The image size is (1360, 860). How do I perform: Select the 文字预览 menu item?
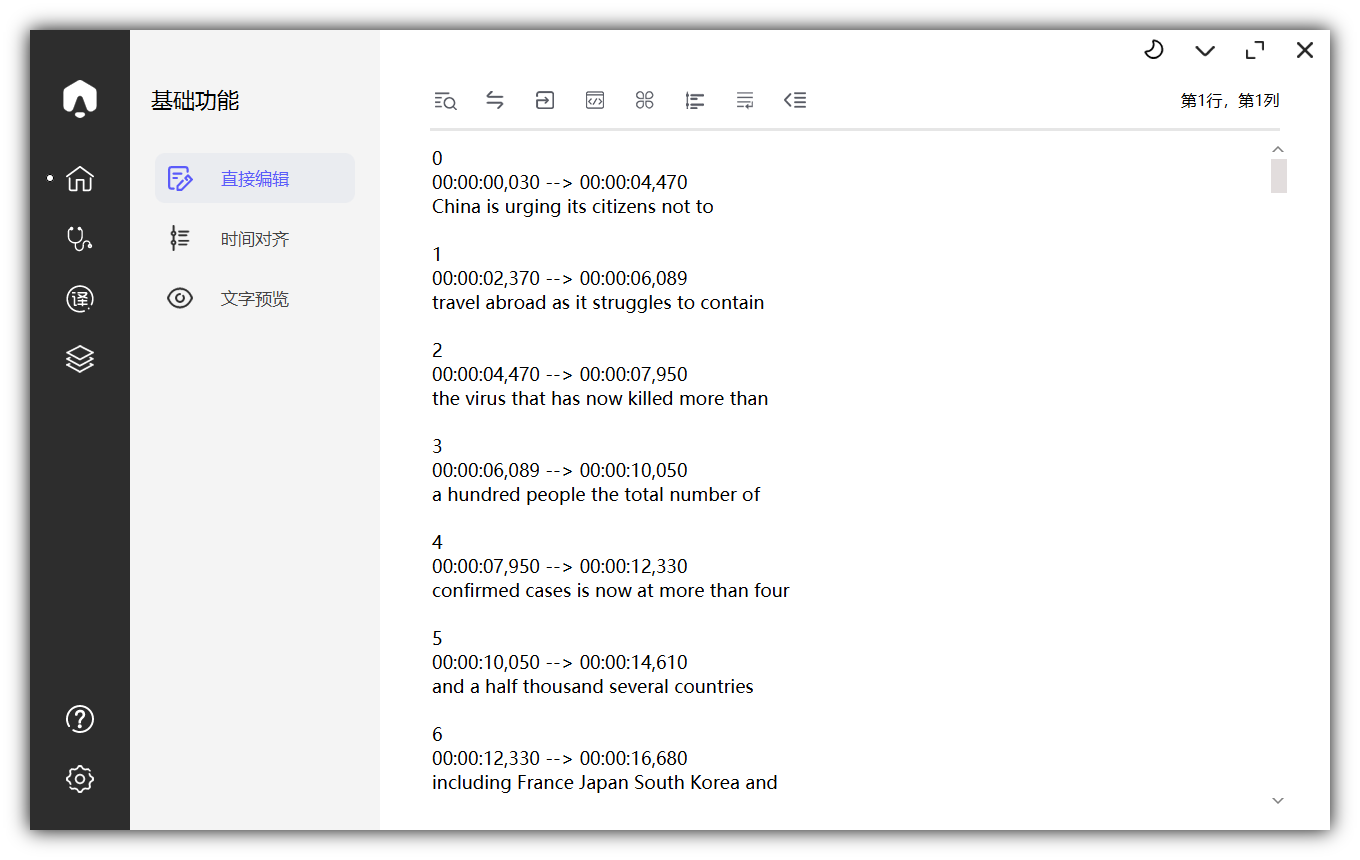click(255, 299)
